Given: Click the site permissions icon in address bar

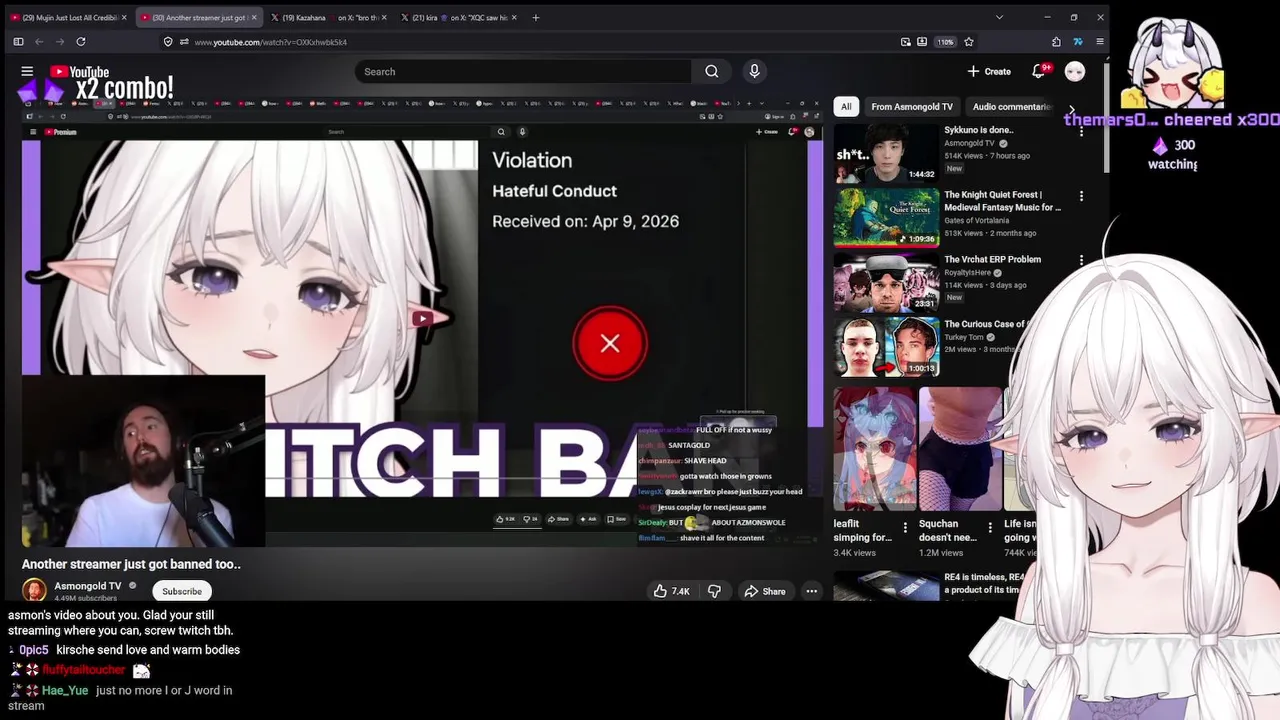Looking at the screenshot, I should pyautogui.click(x=184, y=42).
